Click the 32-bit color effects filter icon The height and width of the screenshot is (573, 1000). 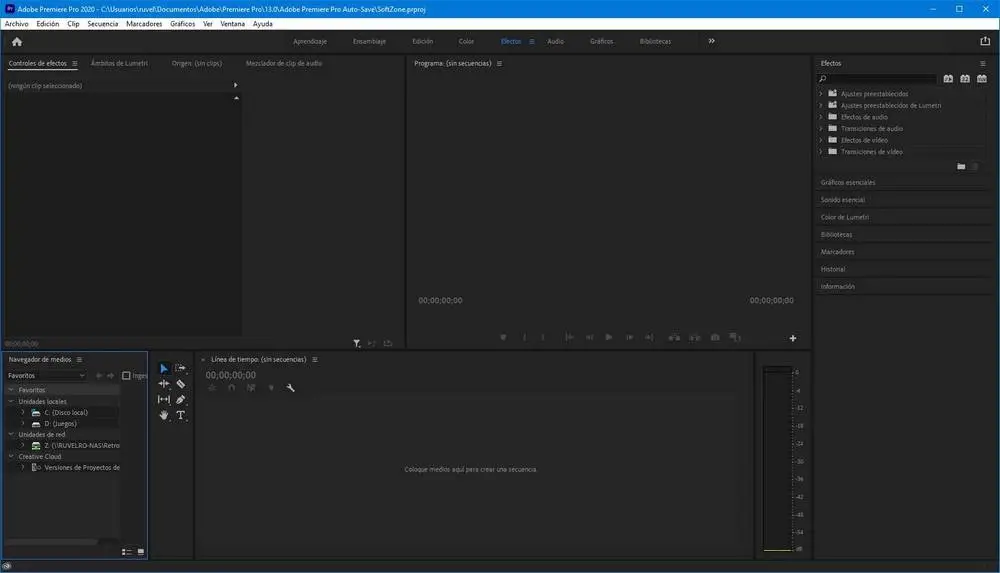pyautogui.click(x=965, y=78)
